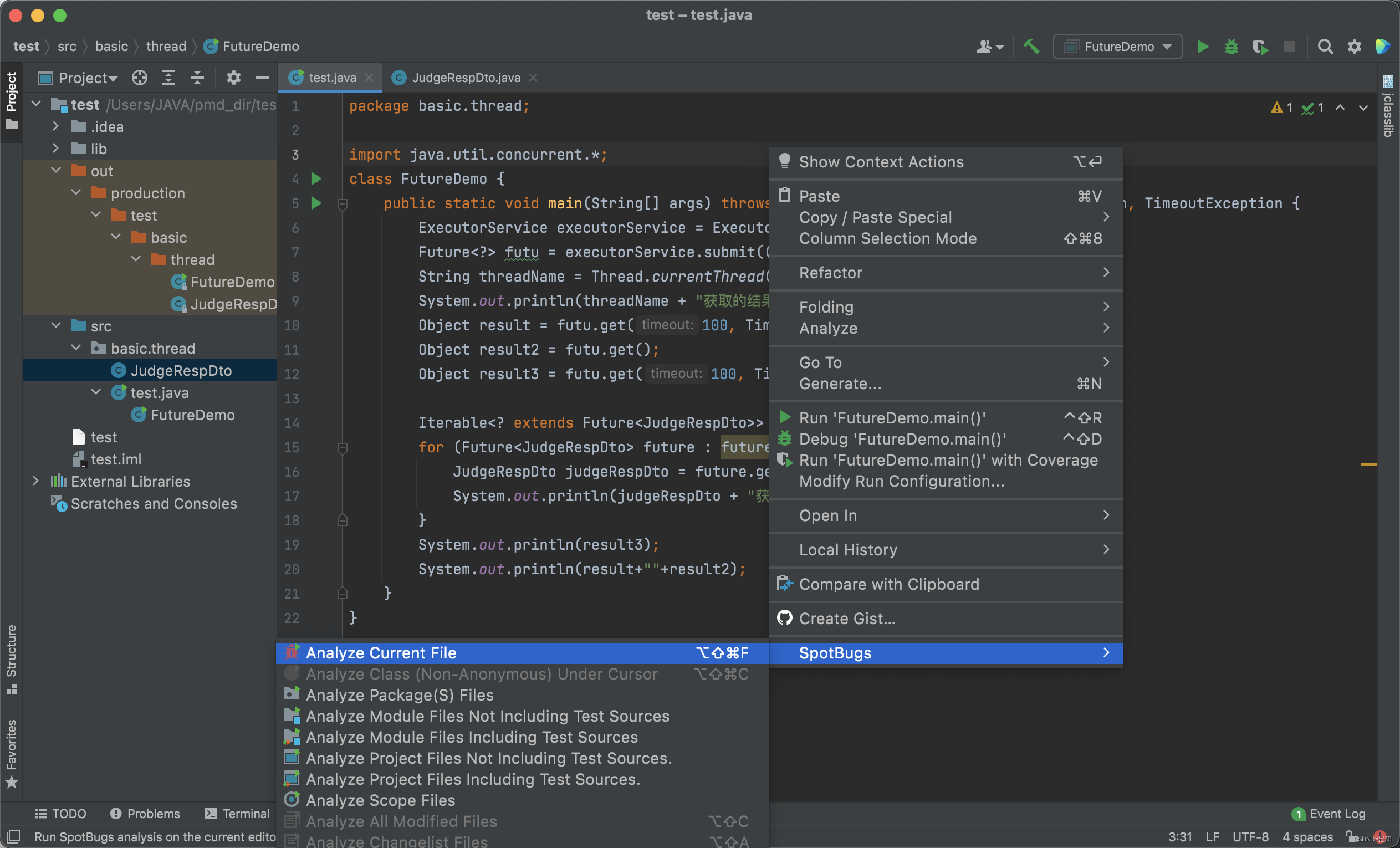Click the LF line separator status item
Viewport: 1400px width, 848px height.
point(1213,836)
